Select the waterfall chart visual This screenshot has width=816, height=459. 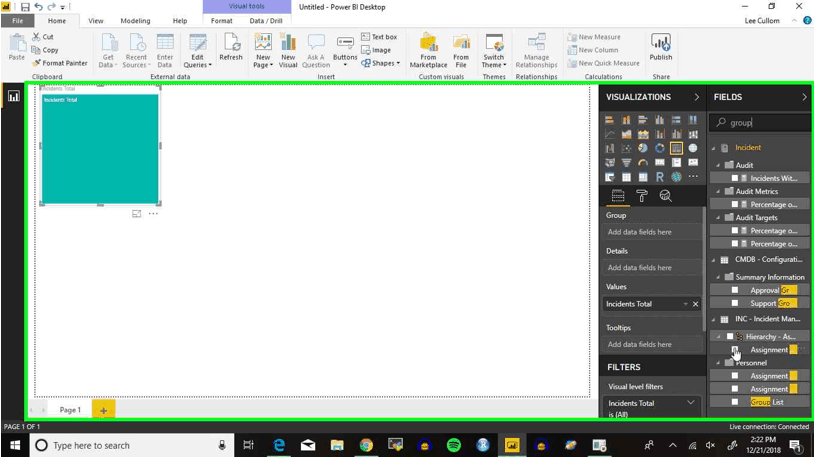[x=609, y=148]
